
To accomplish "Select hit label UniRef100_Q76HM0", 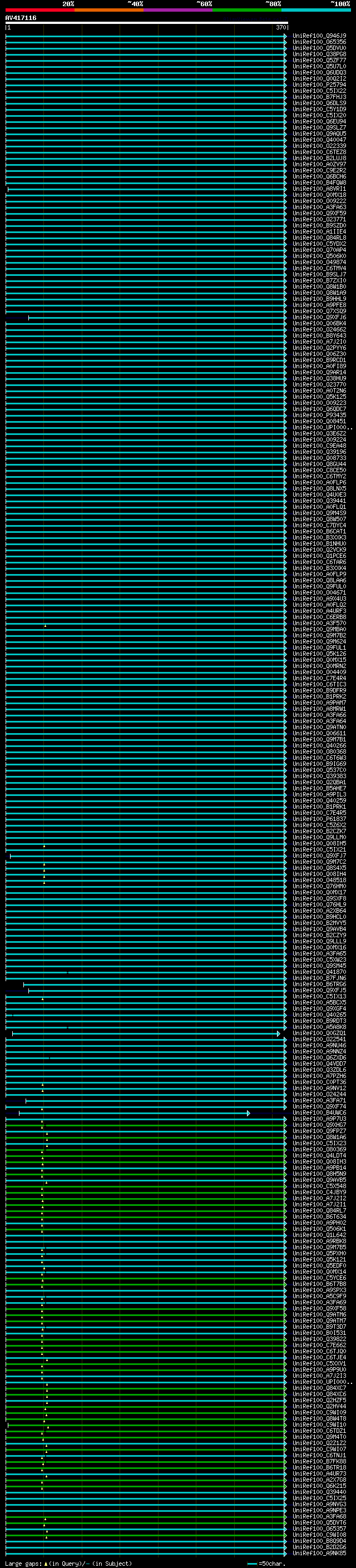I will point(319,886).
